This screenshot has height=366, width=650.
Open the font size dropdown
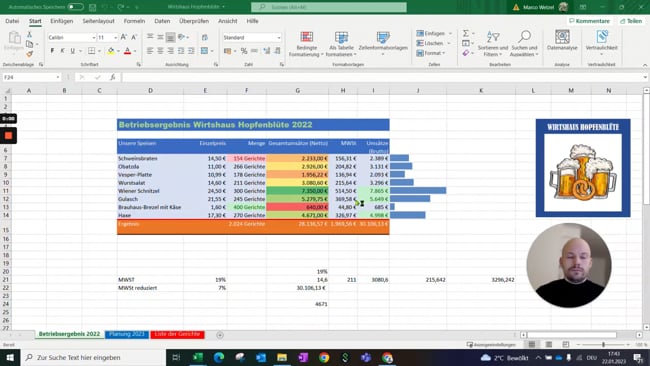pos(115,37)
